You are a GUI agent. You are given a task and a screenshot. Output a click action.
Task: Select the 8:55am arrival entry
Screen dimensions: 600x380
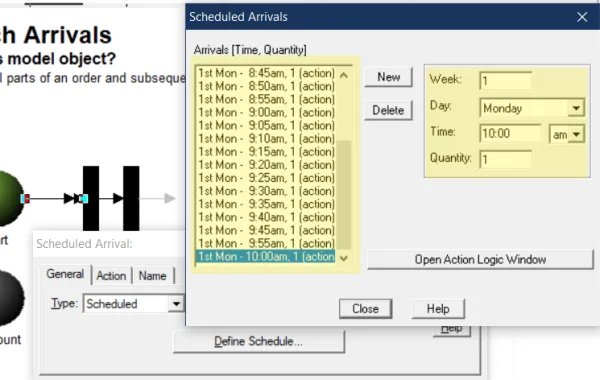pyautogui.click(x=266, y=99)
